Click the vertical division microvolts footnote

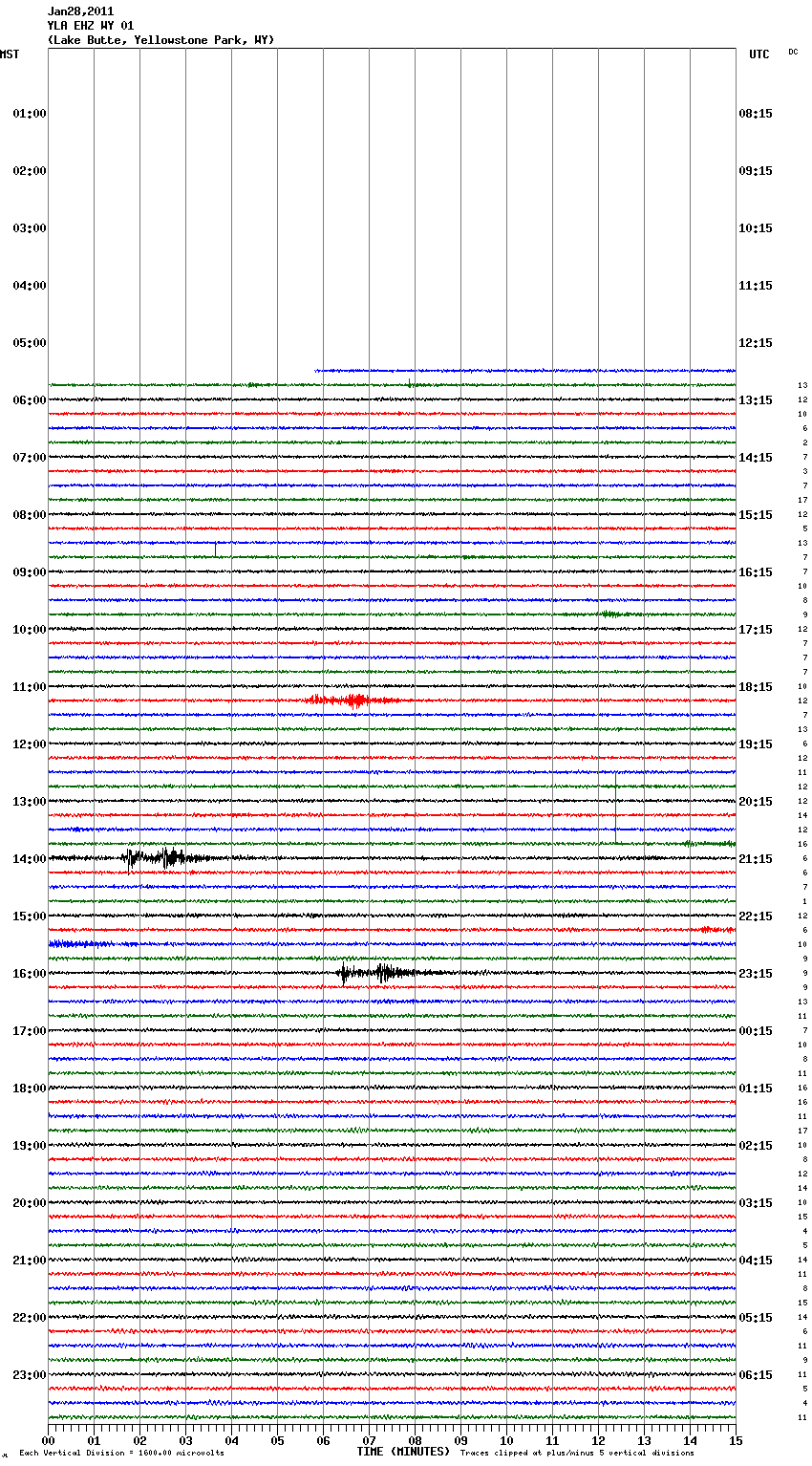pos(121,1454)
